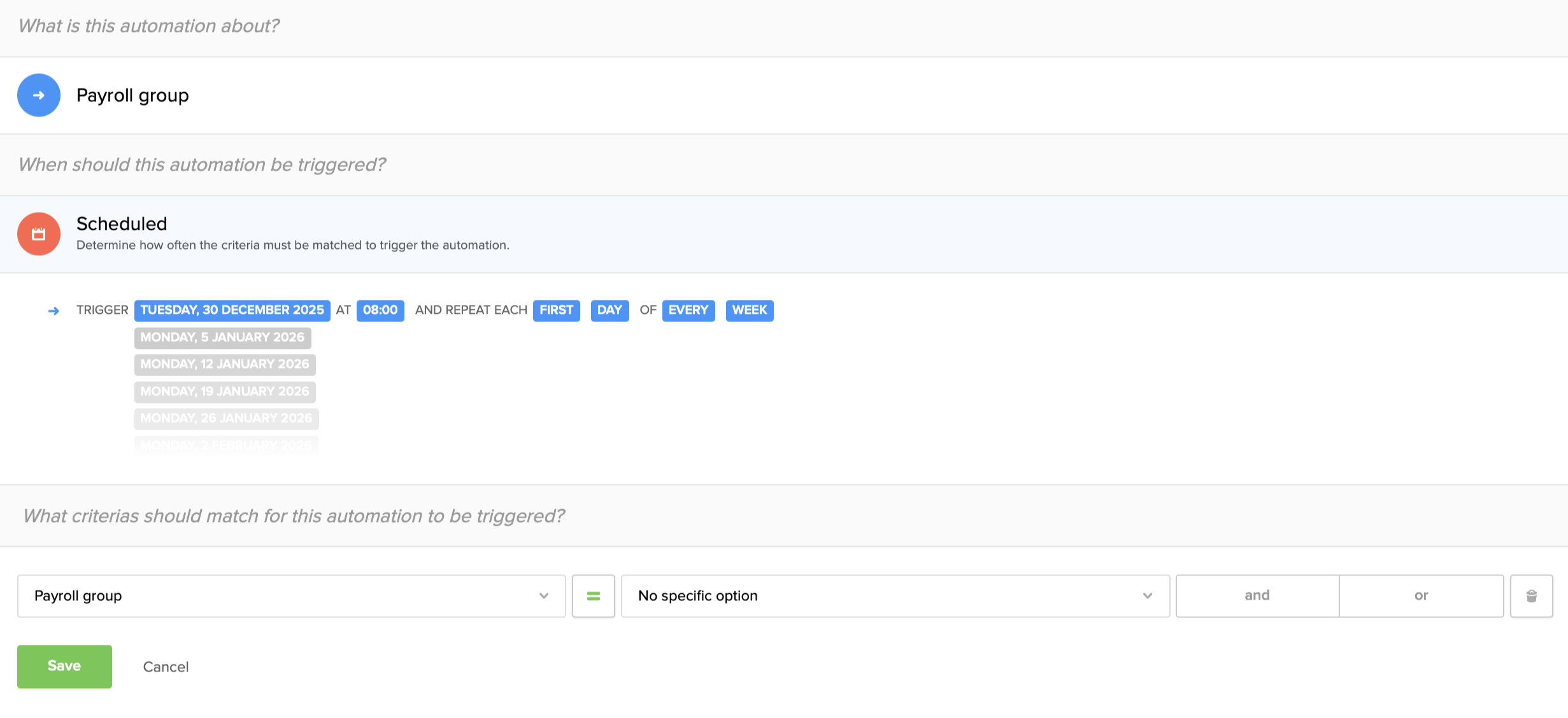Click the arrow icon beside TRIGGER
Image resolution: width=1568 pixels, height=718 pixels.
click(x=54, y=311)
